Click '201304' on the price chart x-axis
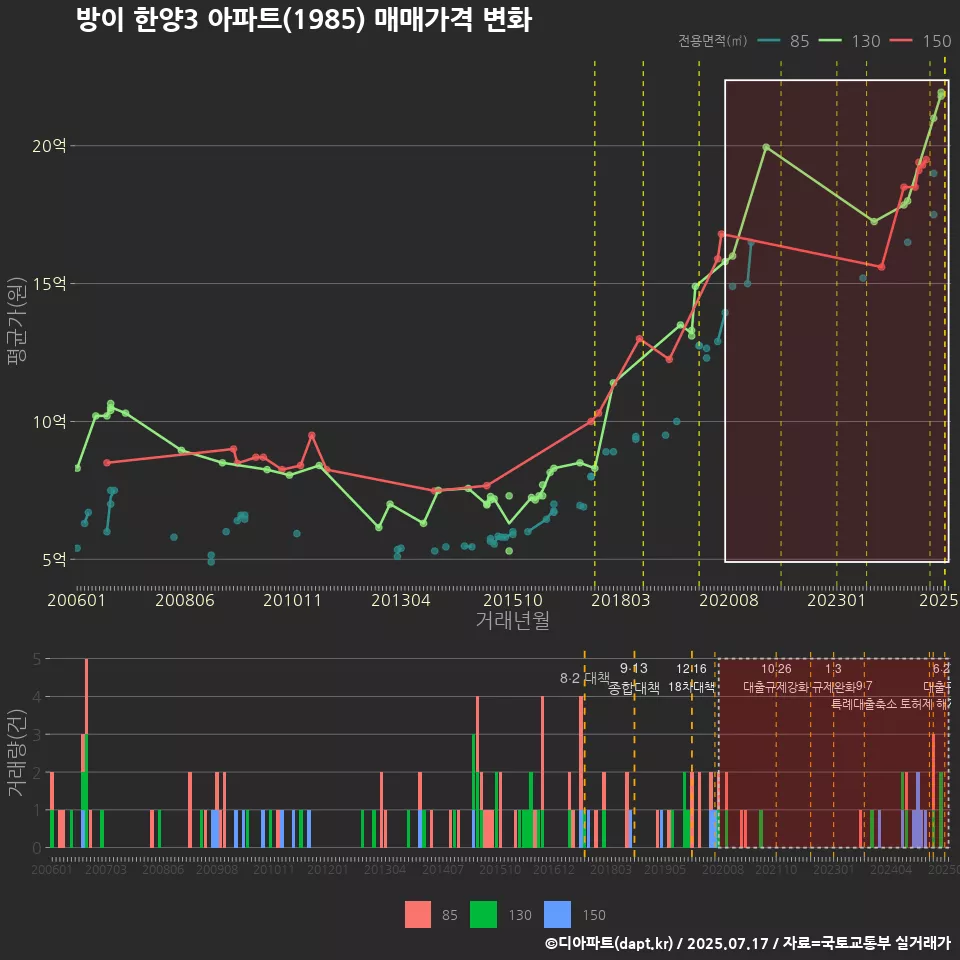This screenshot has height=960, width=960. [400, 600]
